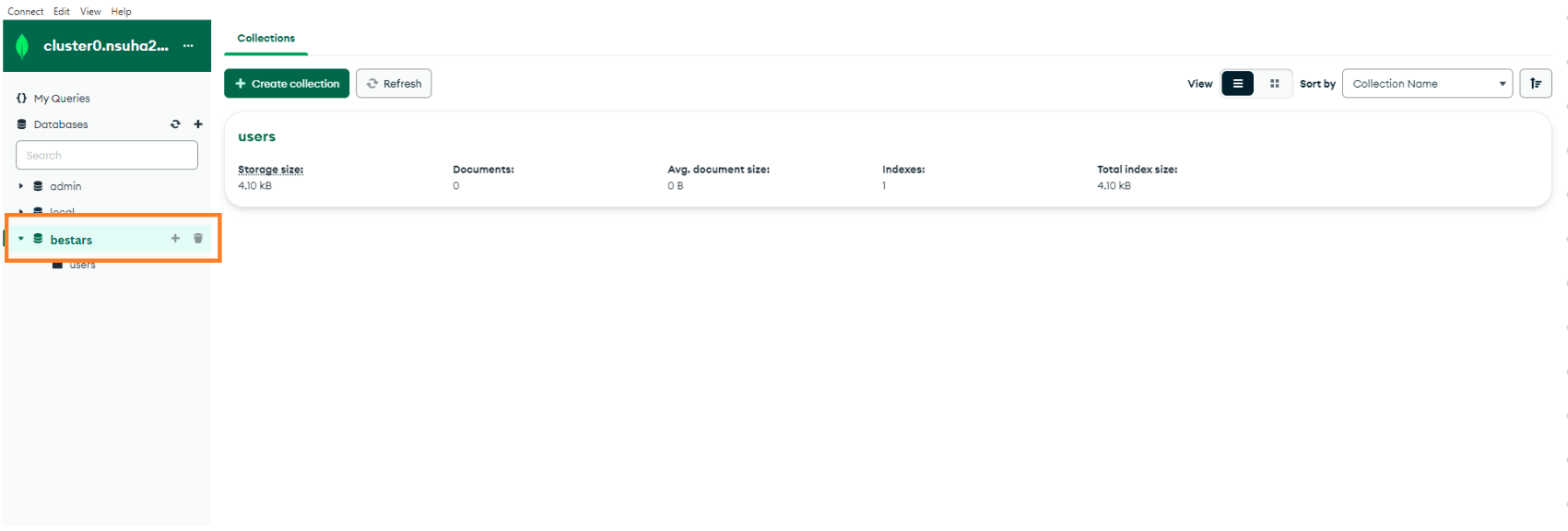Add collection to bestars database

point(175,239)
